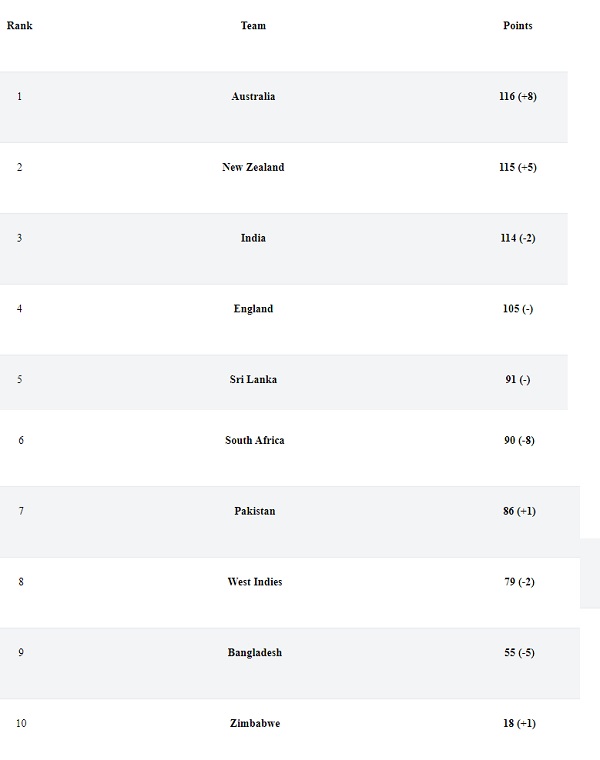Click the England team cell
This screenshot has width=600, height=760.
253,309
